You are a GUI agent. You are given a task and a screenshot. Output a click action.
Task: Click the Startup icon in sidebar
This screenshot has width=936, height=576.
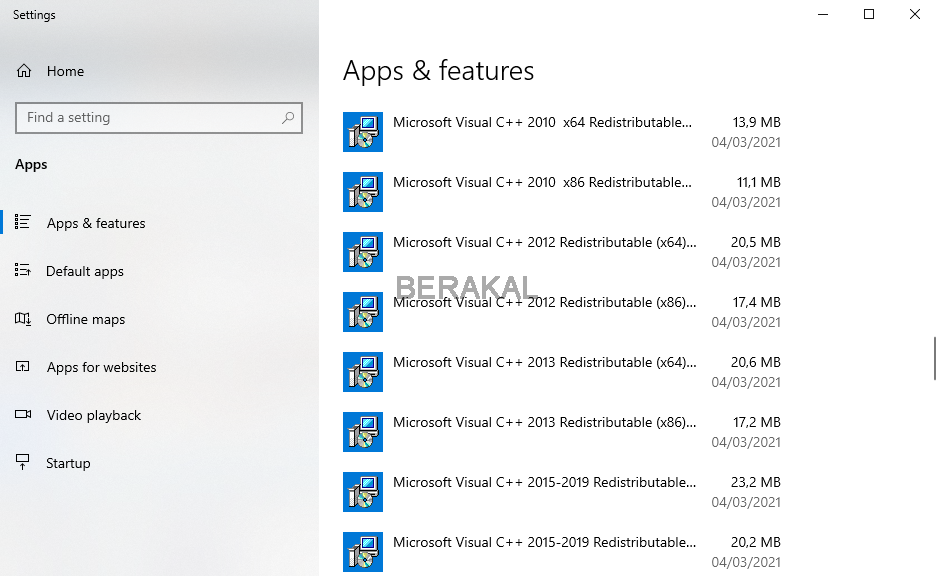(23, 462)
